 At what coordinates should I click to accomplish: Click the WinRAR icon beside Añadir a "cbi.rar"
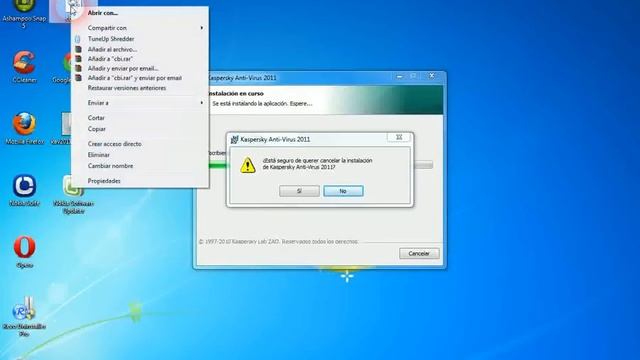(x=78, y=59)
